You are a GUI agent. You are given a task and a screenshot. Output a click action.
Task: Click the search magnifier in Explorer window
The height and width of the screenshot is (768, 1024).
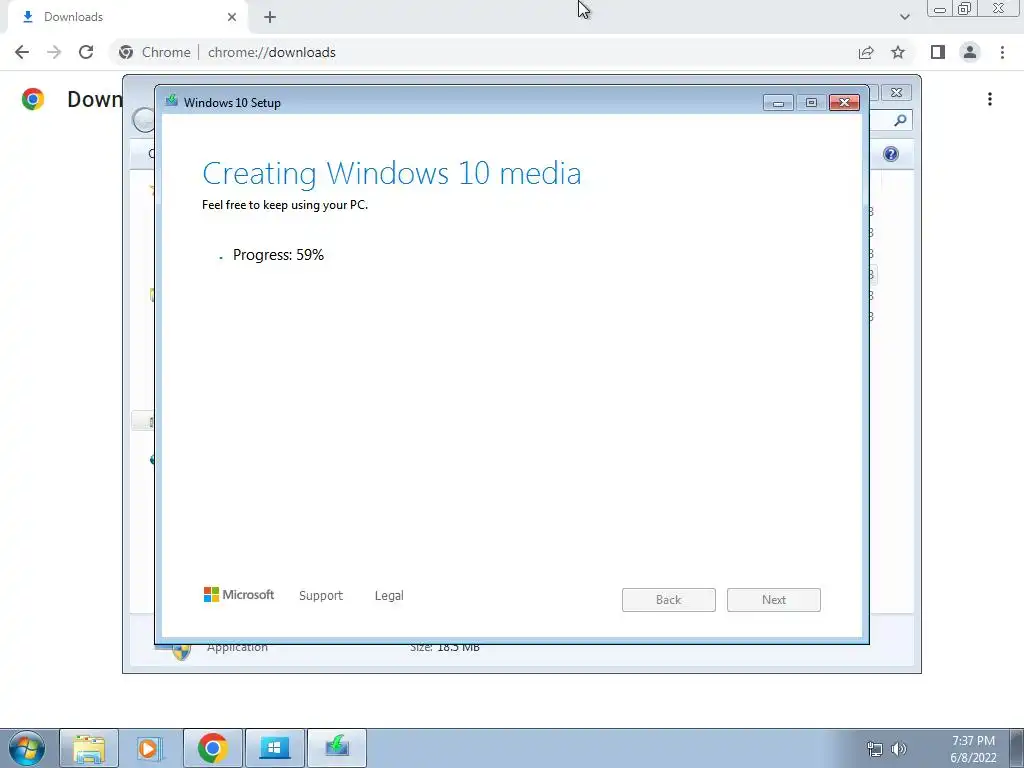coord(900,120)
